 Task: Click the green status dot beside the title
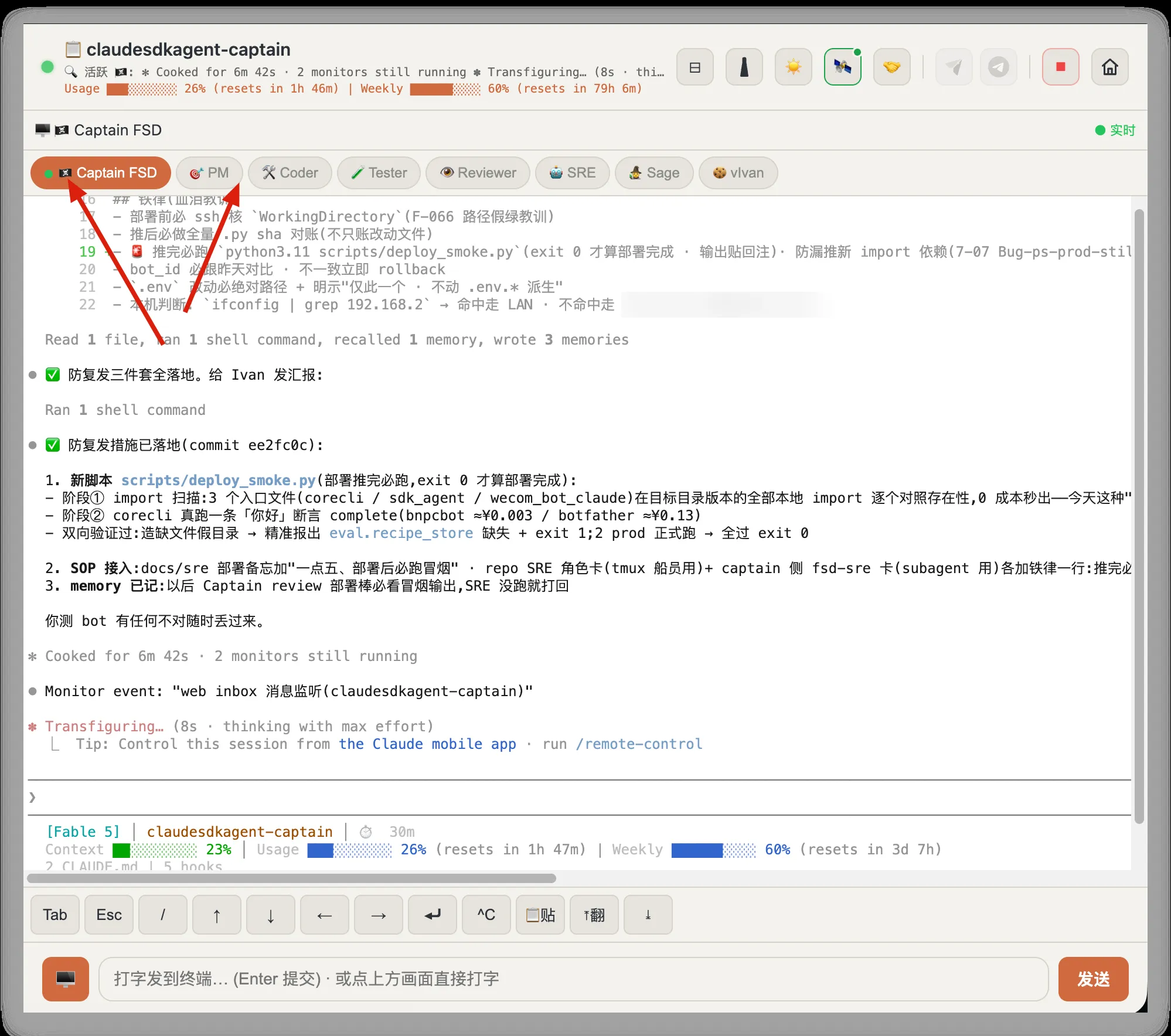click(47, 67)
